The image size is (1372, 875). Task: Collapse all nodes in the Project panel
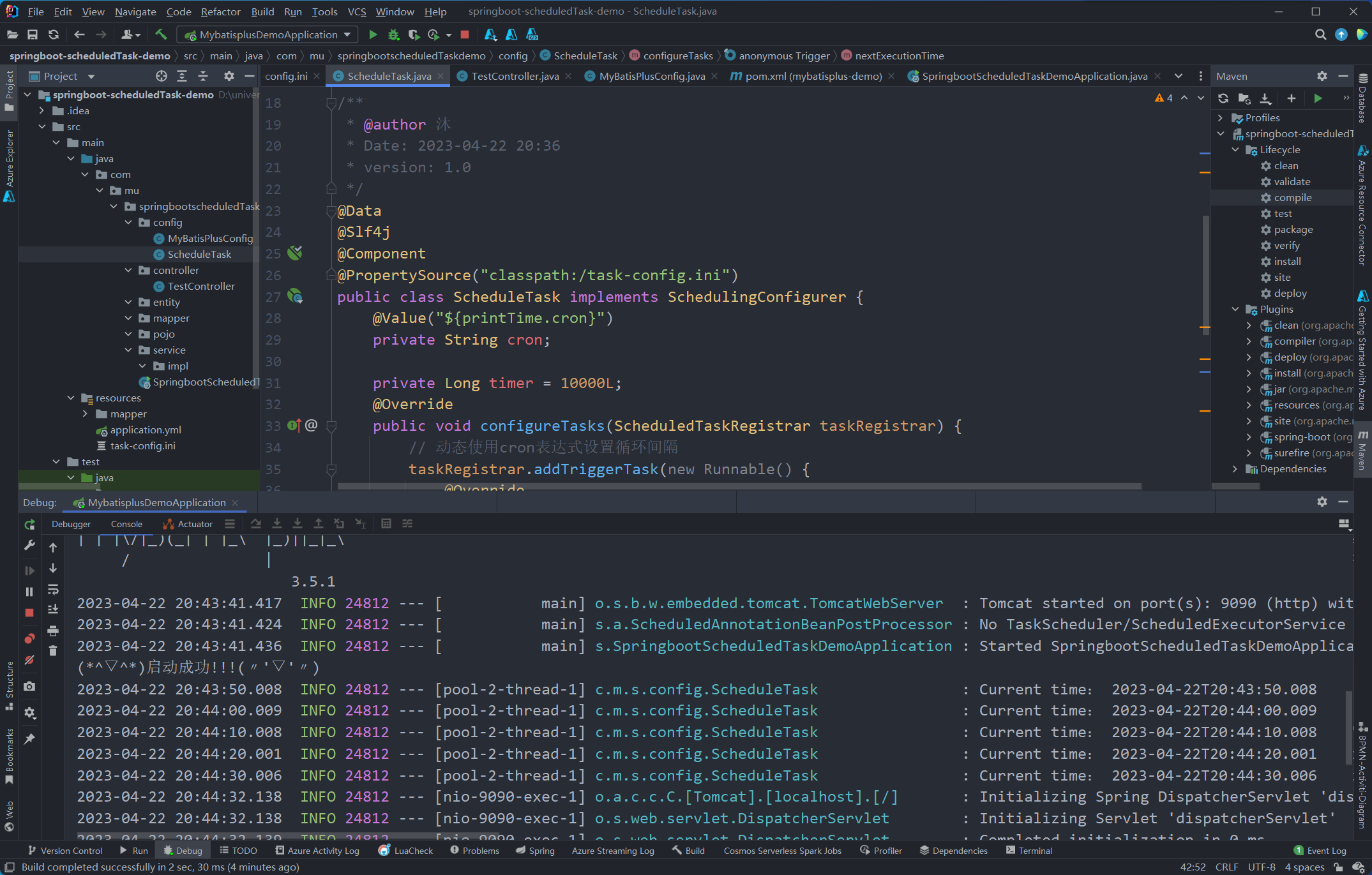[x=203, y=76]
